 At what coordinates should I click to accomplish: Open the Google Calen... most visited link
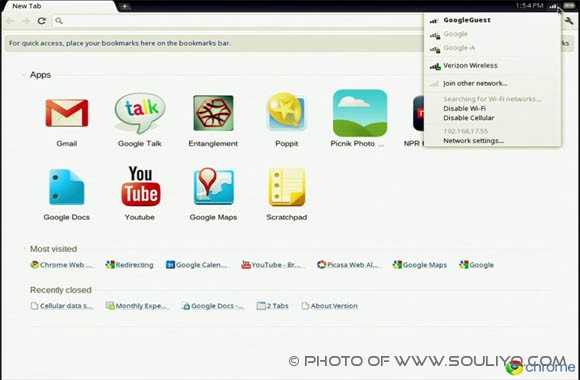click(x=196, y=265)
